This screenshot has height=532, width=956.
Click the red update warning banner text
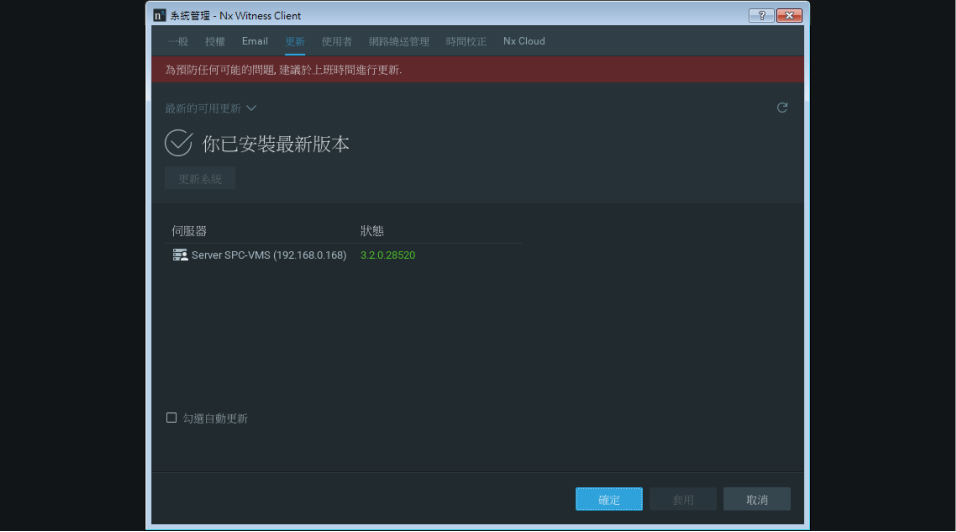click(x=284, y=70)
